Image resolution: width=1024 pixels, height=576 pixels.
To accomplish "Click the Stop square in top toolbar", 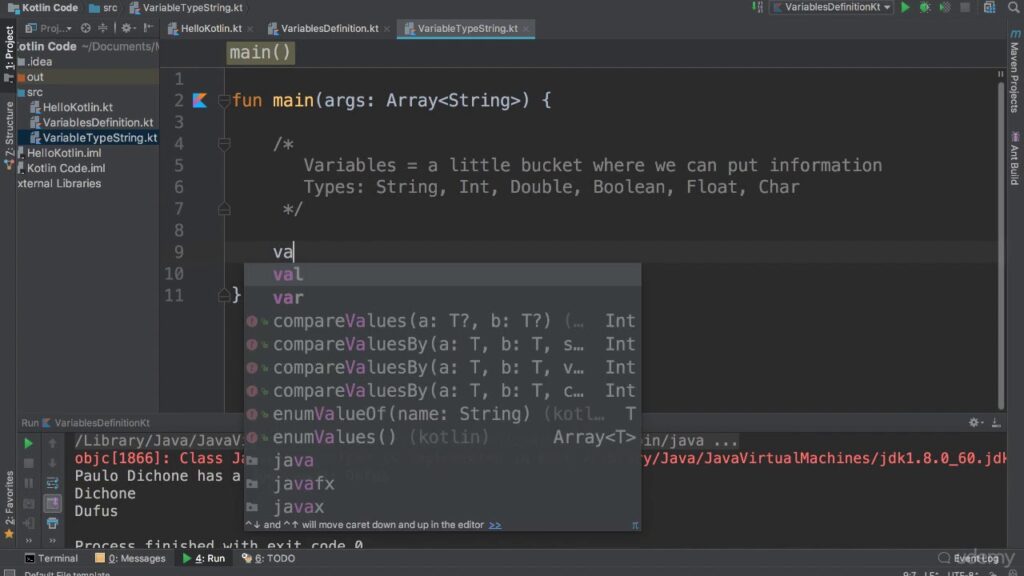I will tap(965, 7).
